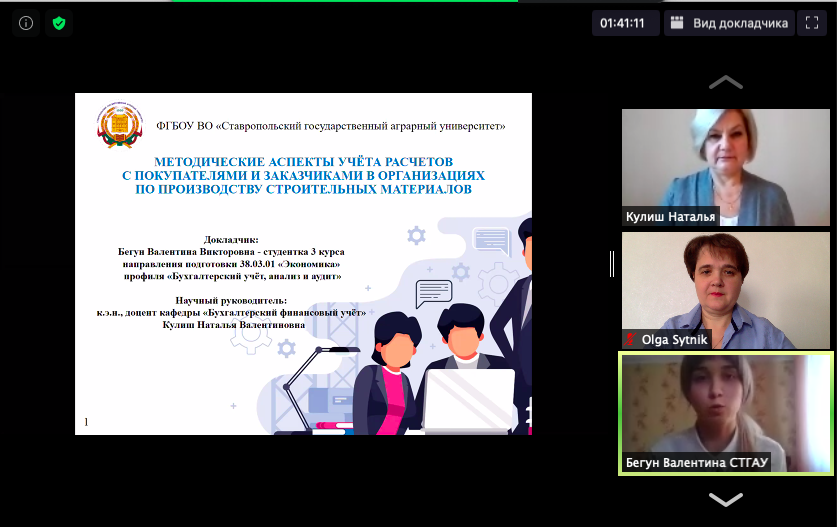
Task: Show next participants with down chevron
Action: (x=725, y=499)
